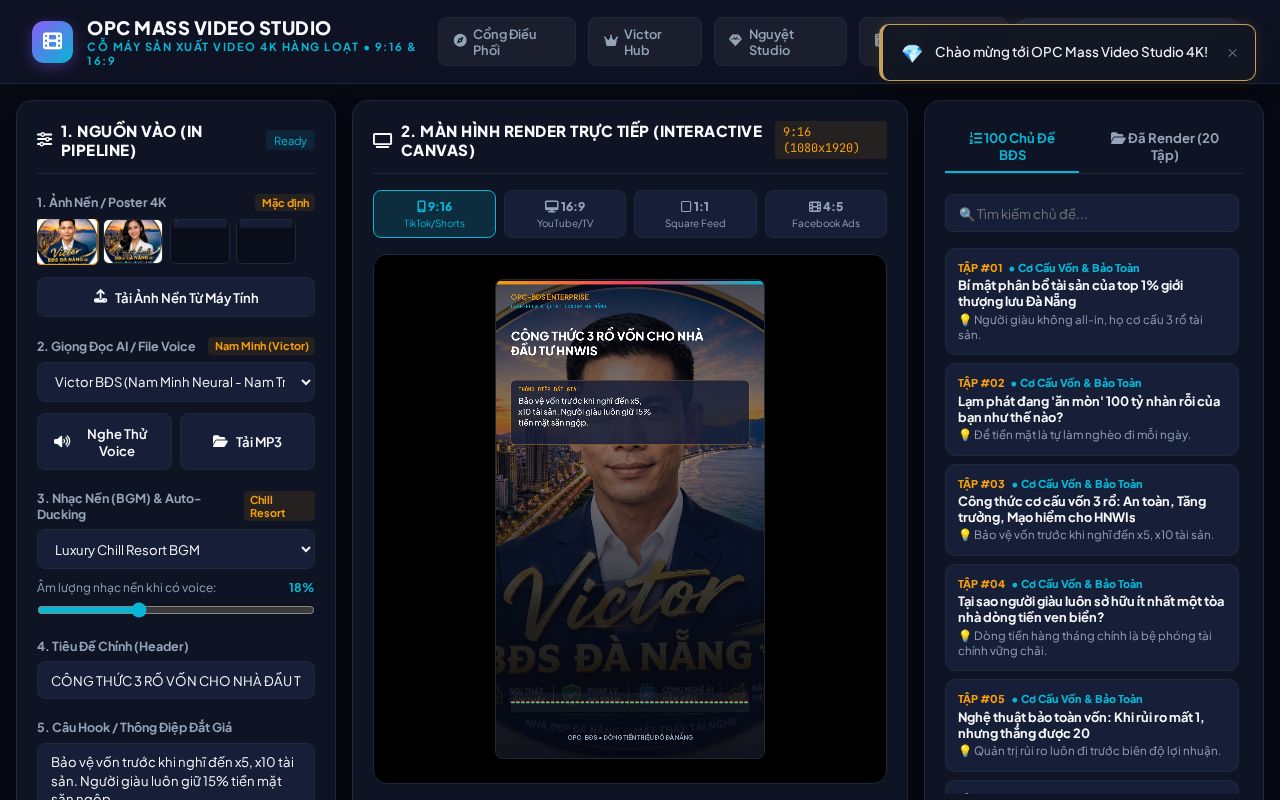Screen dimensions: 1280x800
Task: Click the third empty poster slot
Action: (200, 242)
